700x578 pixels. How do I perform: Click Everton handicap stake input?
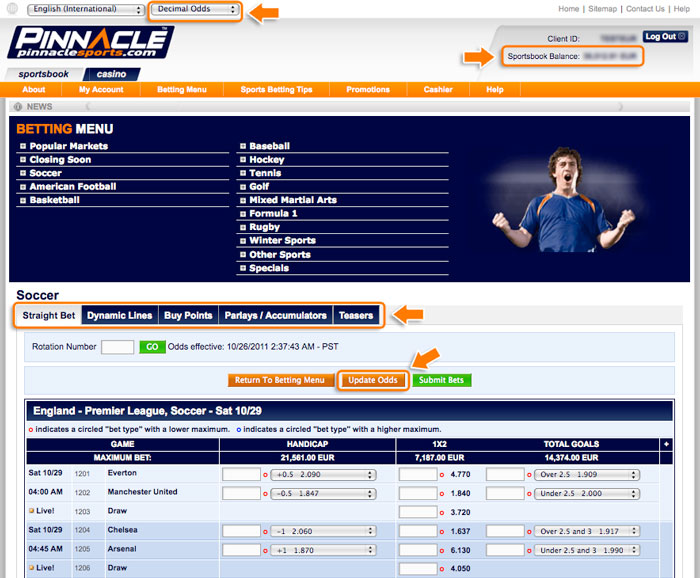click(x=241, y=474)
